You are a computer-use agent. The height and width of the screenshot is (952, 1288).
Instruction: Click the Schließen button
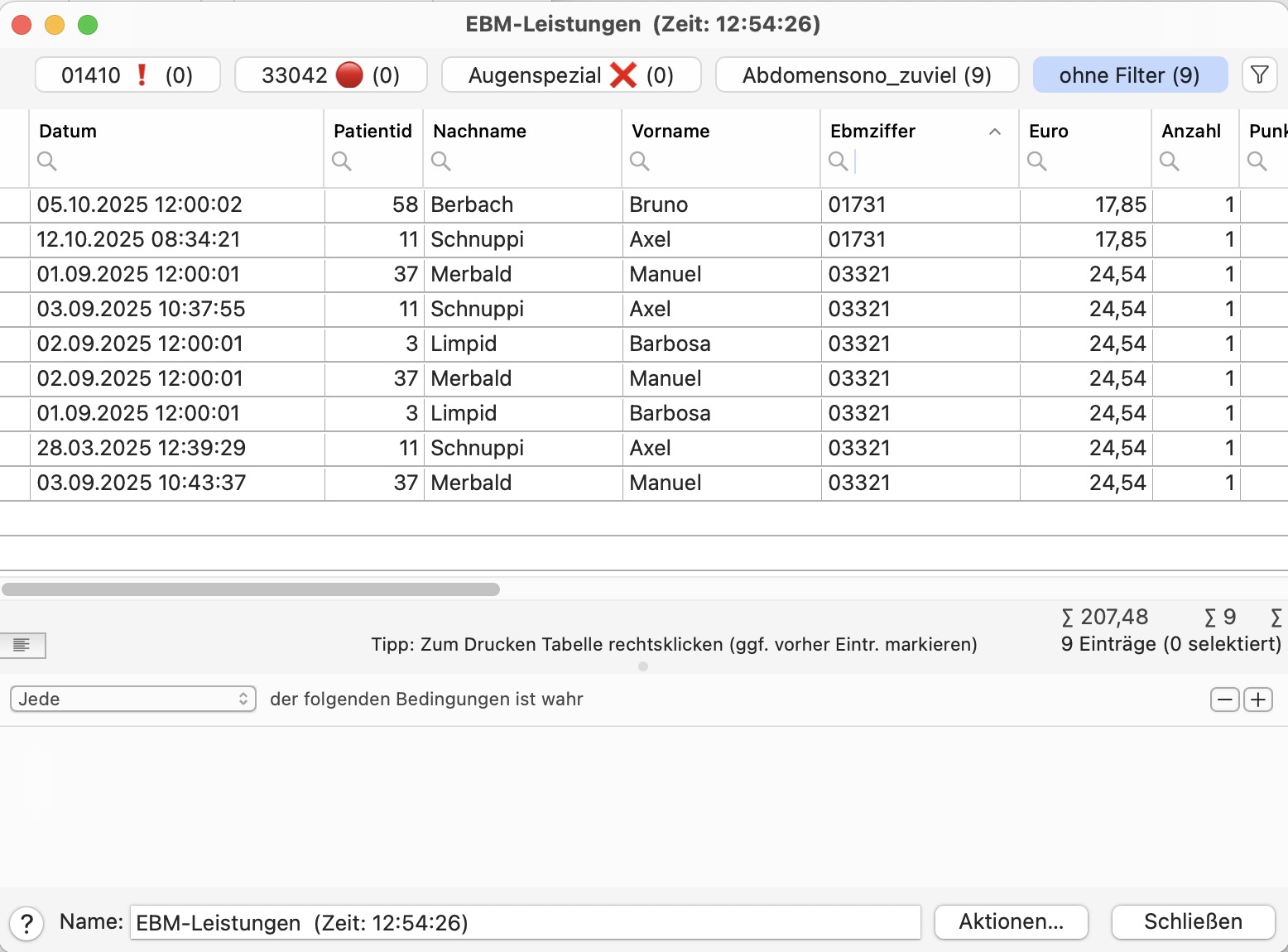coord(1193,922)
